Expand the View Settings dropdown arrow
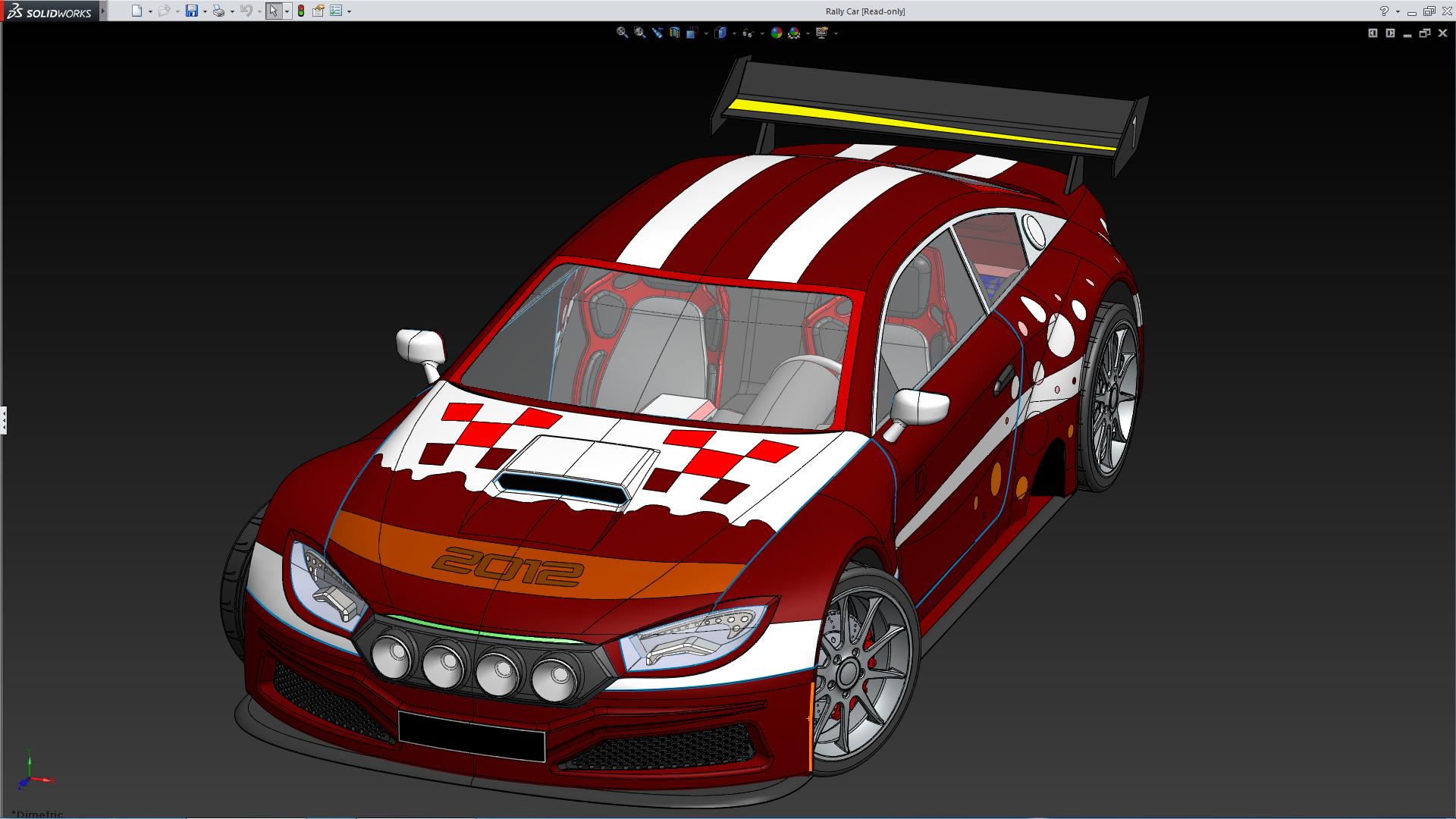Viewport: 1456px width, 819px height. (836, 33)
